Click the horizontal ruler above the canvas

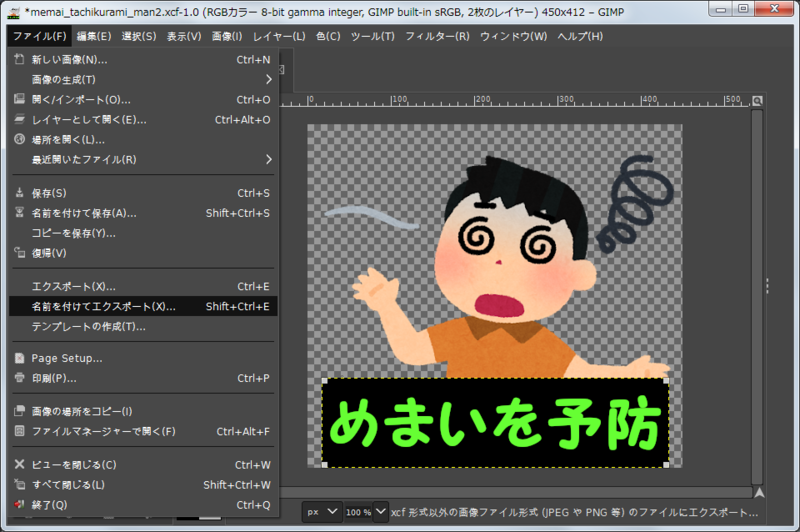(x=516, y=100)
